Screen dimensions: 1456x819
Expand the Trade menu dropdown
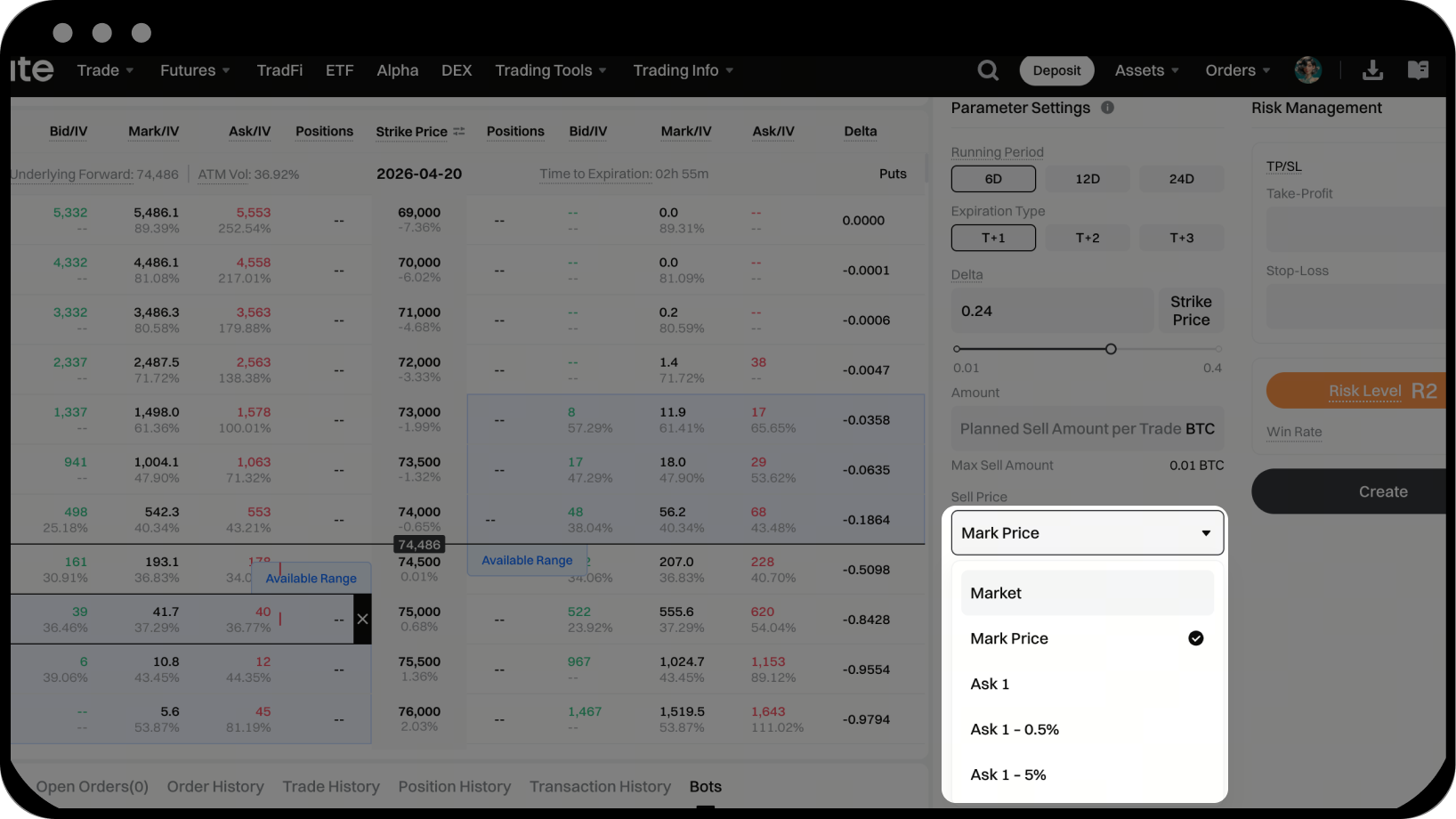click(105, 70)
